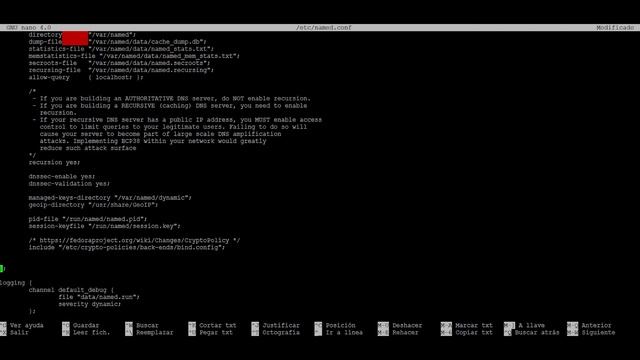Click the Pegar txt shortcut label
Viewport: 640px width, 360px height.
pos(216,333)
